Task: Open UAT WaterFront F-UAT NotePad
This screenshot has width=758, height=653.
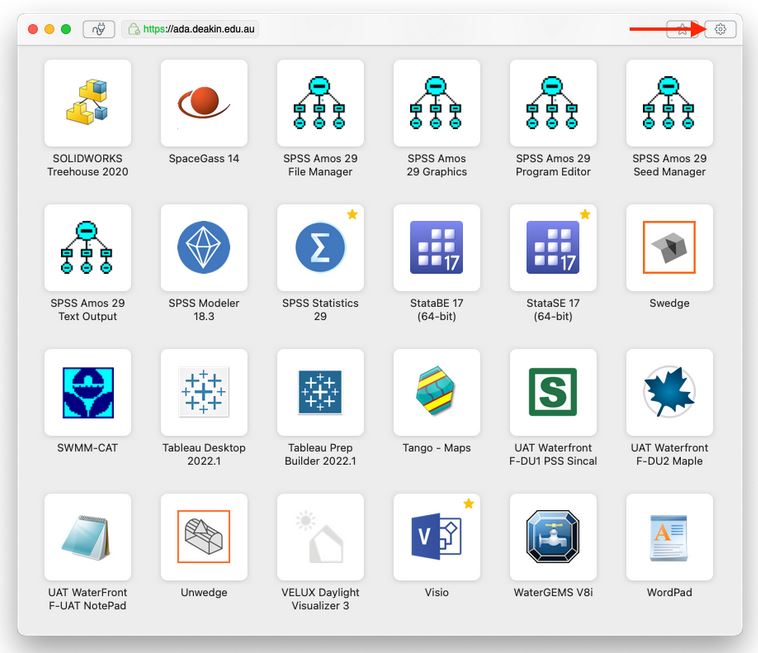Action: tap(87, 537)
